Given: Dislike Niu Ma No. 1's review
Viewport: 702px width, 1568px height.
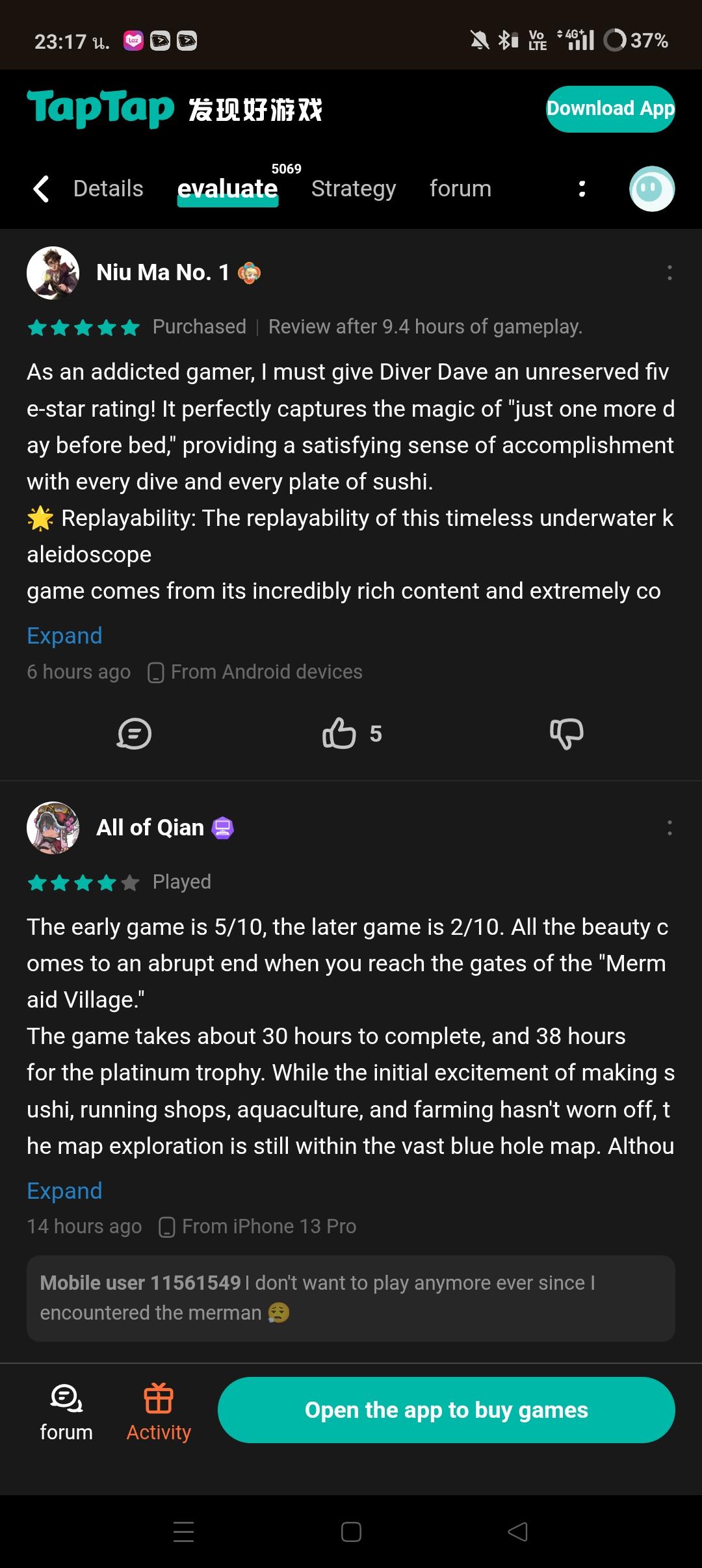Looking at the screenshot, I should [566, 734].
